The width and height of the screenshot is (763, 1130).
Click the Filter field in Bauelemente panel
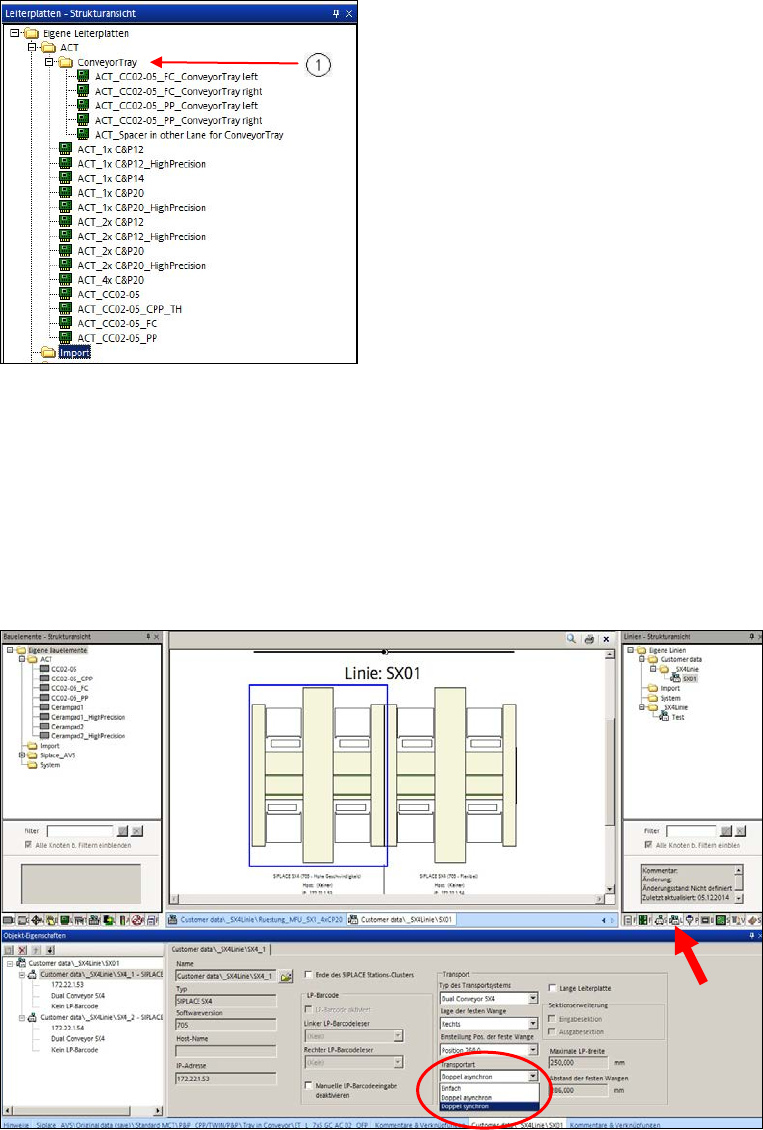pos(80,830)
